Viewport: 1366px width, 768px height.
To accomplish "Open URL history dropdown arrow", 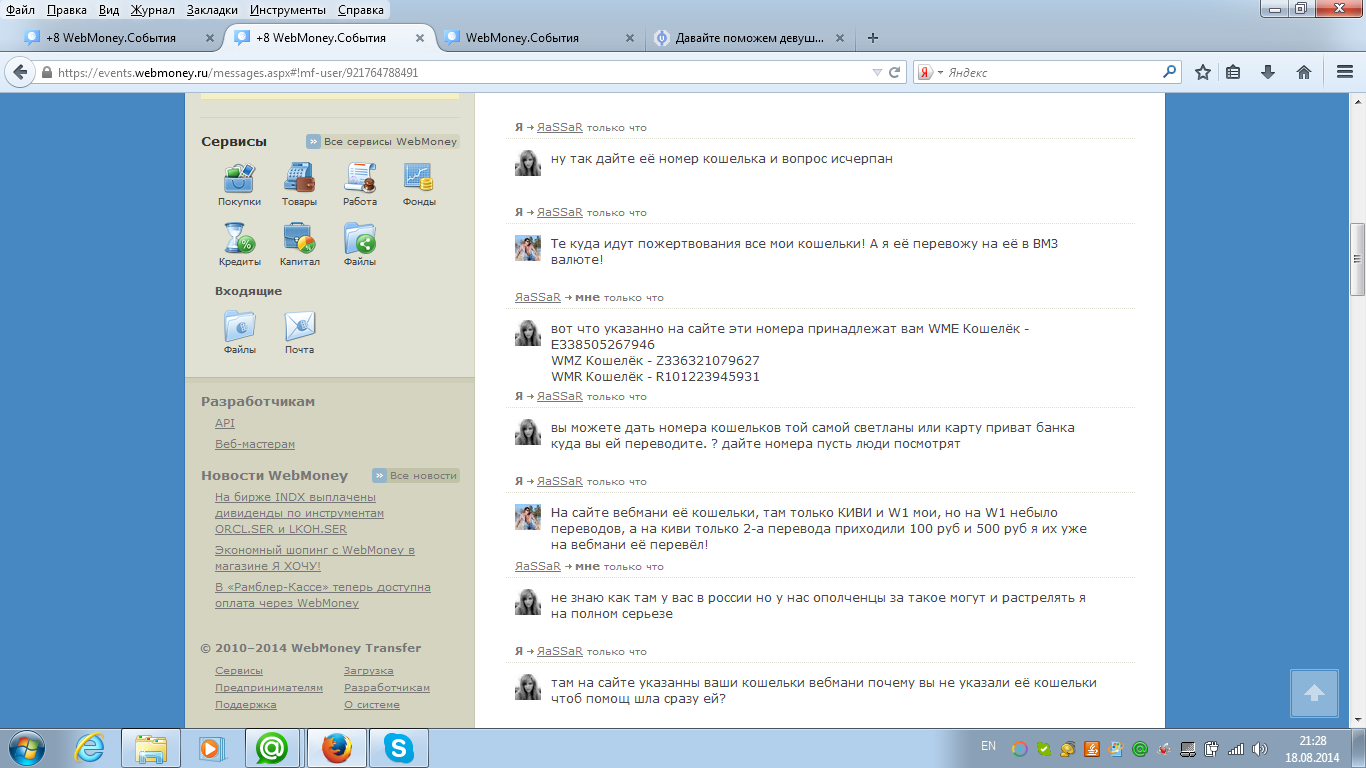I will [877, 72].
